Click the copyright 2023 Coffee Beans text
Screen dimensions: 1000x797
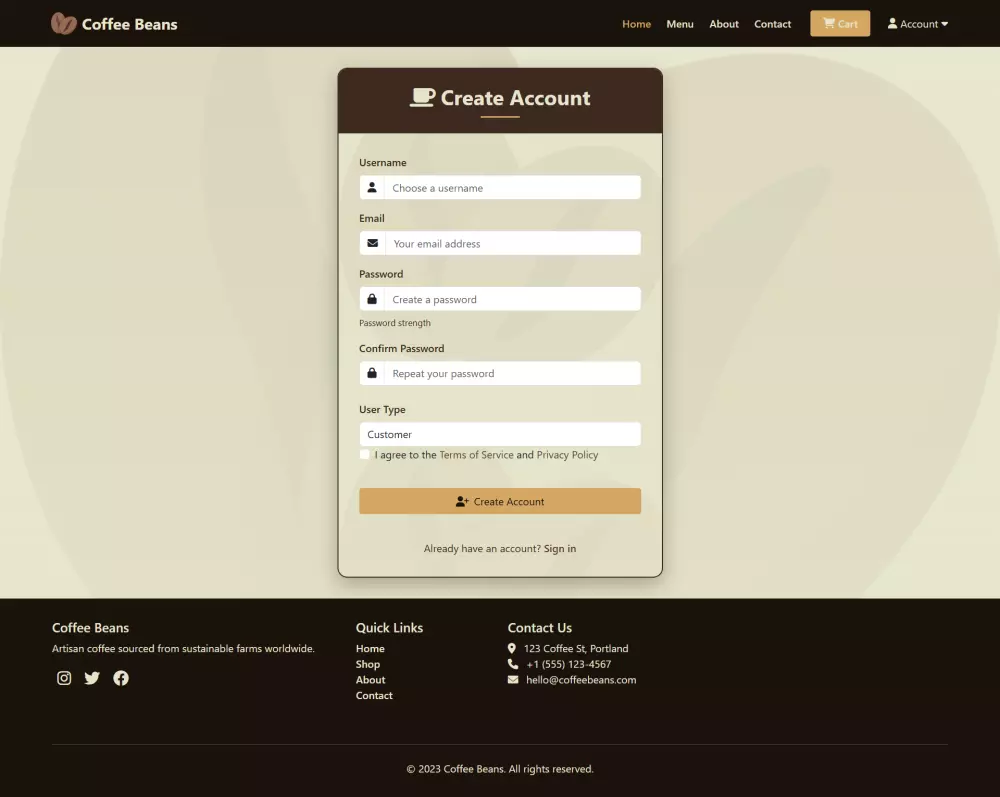pos(500,769)
